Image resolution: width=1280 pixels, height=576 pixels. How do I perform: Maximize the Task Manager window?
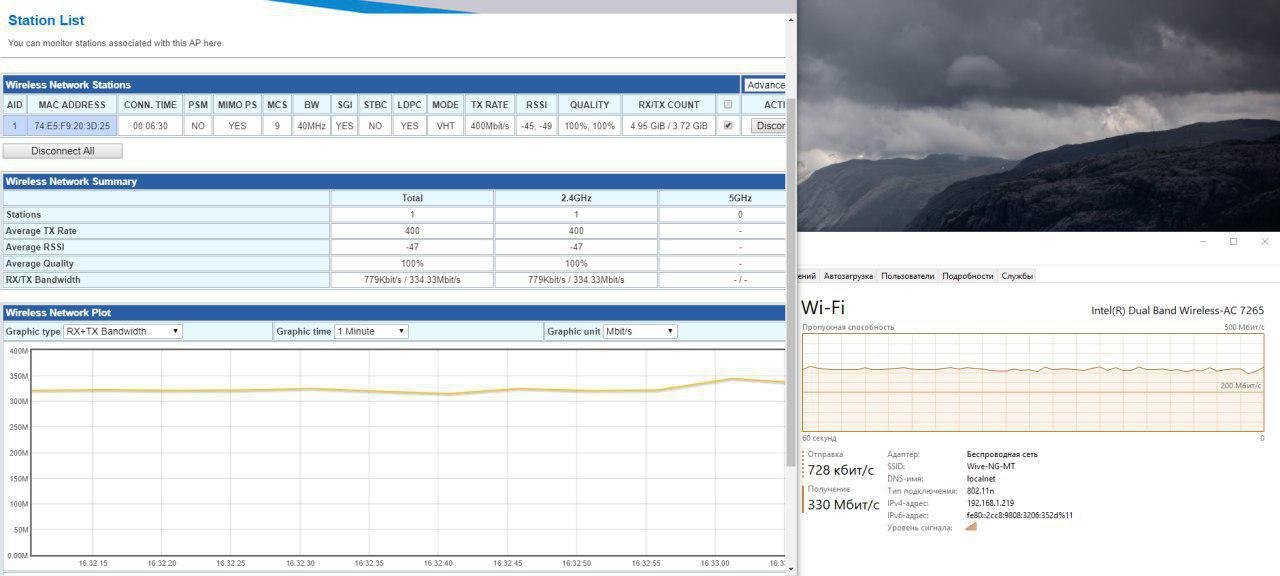coord(1233,242)
